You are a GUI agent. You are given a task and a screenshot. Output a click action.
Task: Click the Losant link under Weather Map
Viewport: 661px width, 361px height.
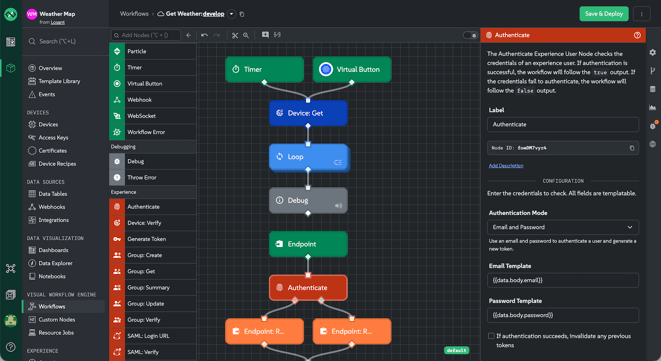(58, 22)
